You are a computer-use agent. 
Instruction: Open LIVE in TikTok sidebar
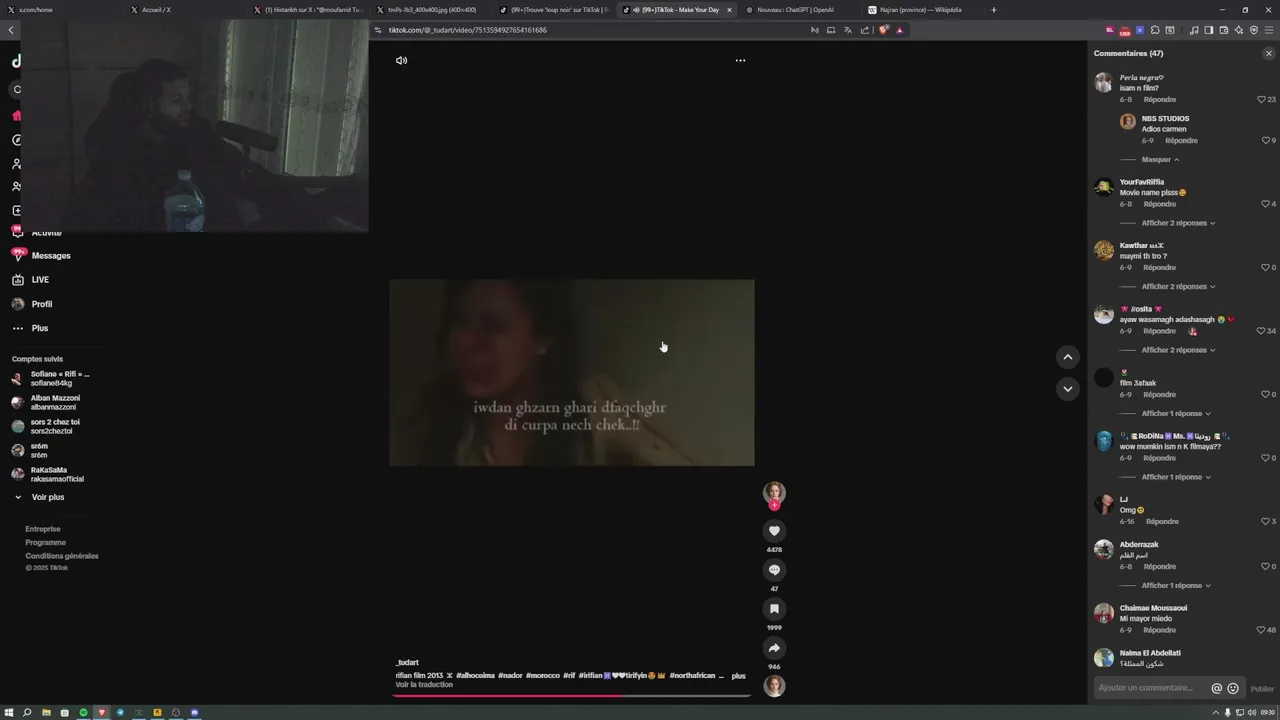[40, 280]
